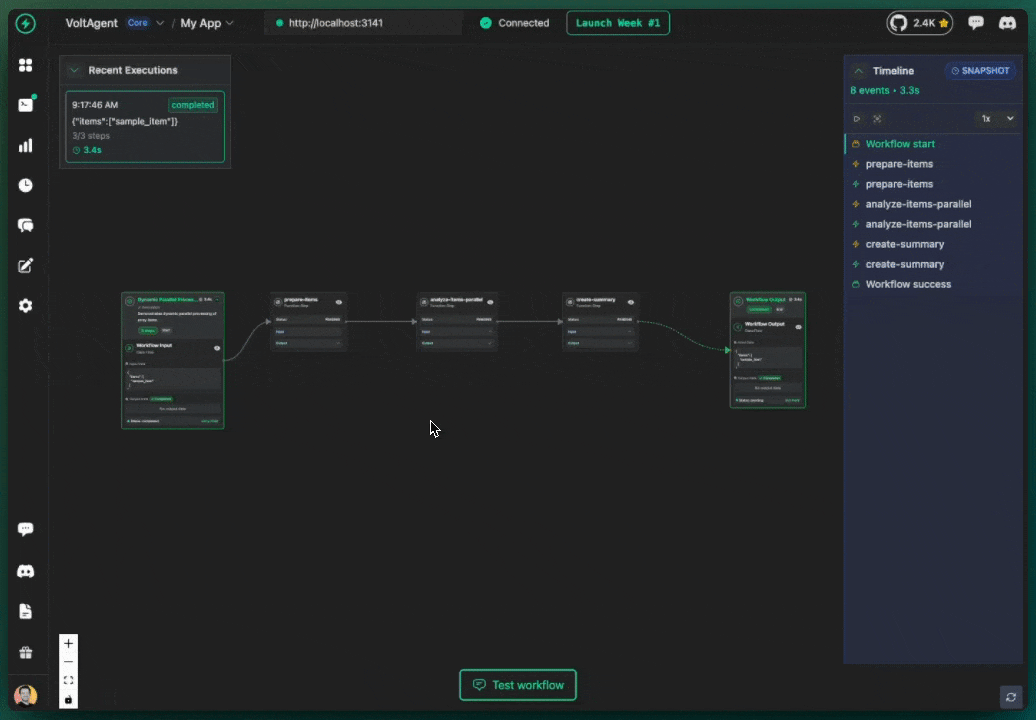The height and width of the screenshot is (720, 1036).
Task: Open the conversations bubbles icon in sidebar
Action: click(x=25, y=226)
